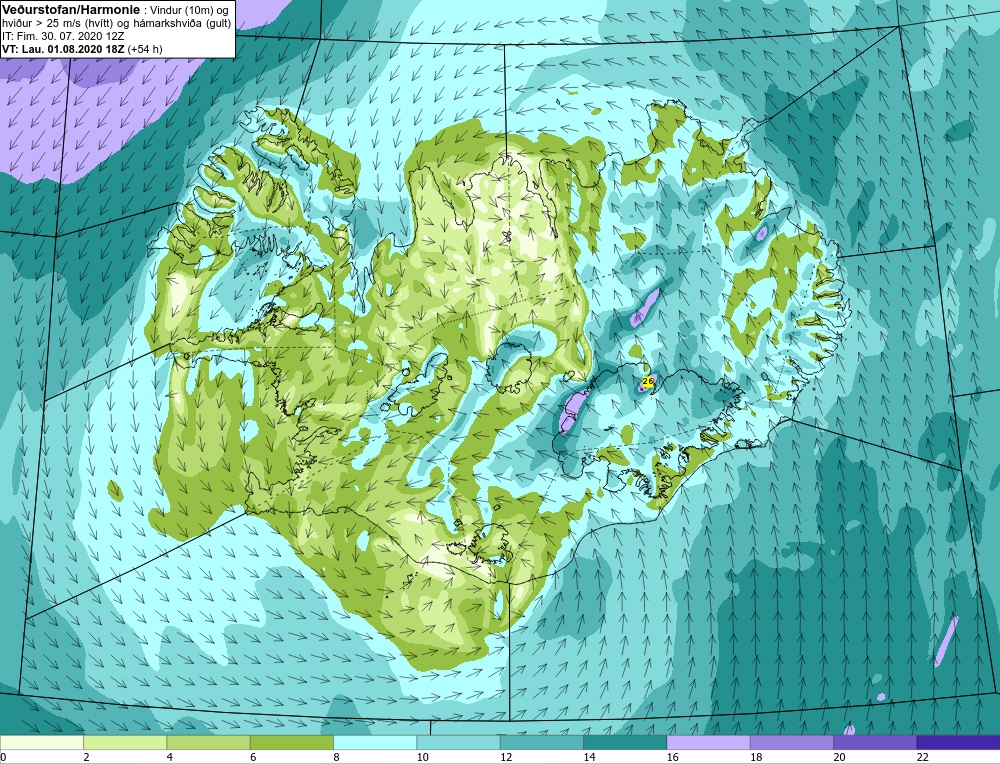Image resolution: width=1000 pixels, height=764 pixels.
Task: Click the legend label '12'
Action: pyautogui.click(x=506, y=757)
